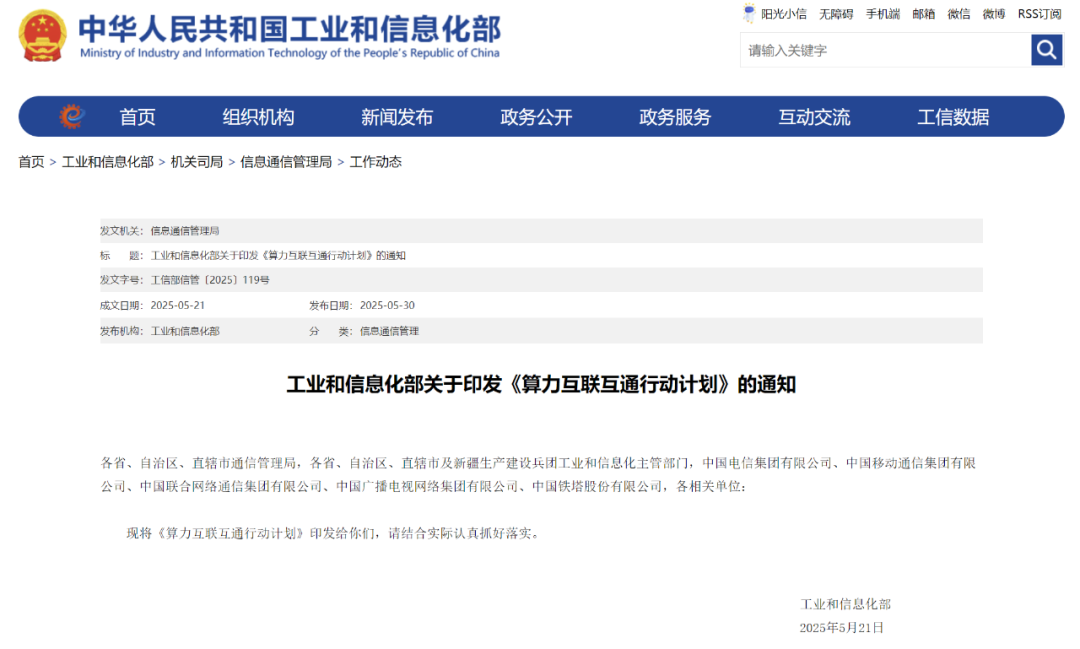Viewport: 1080px width, 649px height.
Task: Open the 微博 link
Action: pos(993,14)
